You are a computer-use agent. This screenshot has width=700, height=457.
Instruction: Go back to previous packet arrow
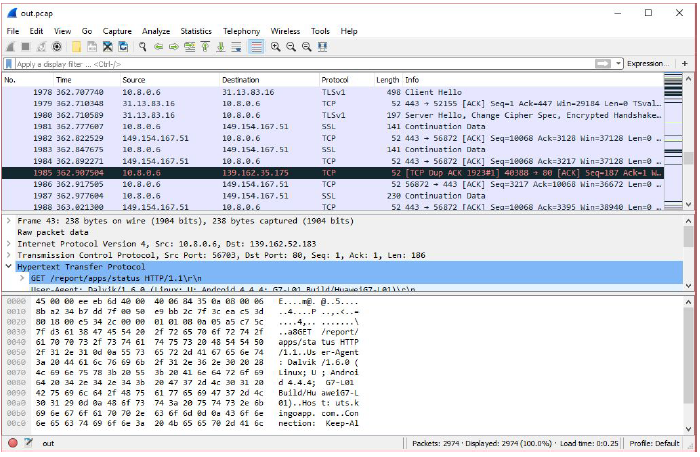click(x=160, y=47)
